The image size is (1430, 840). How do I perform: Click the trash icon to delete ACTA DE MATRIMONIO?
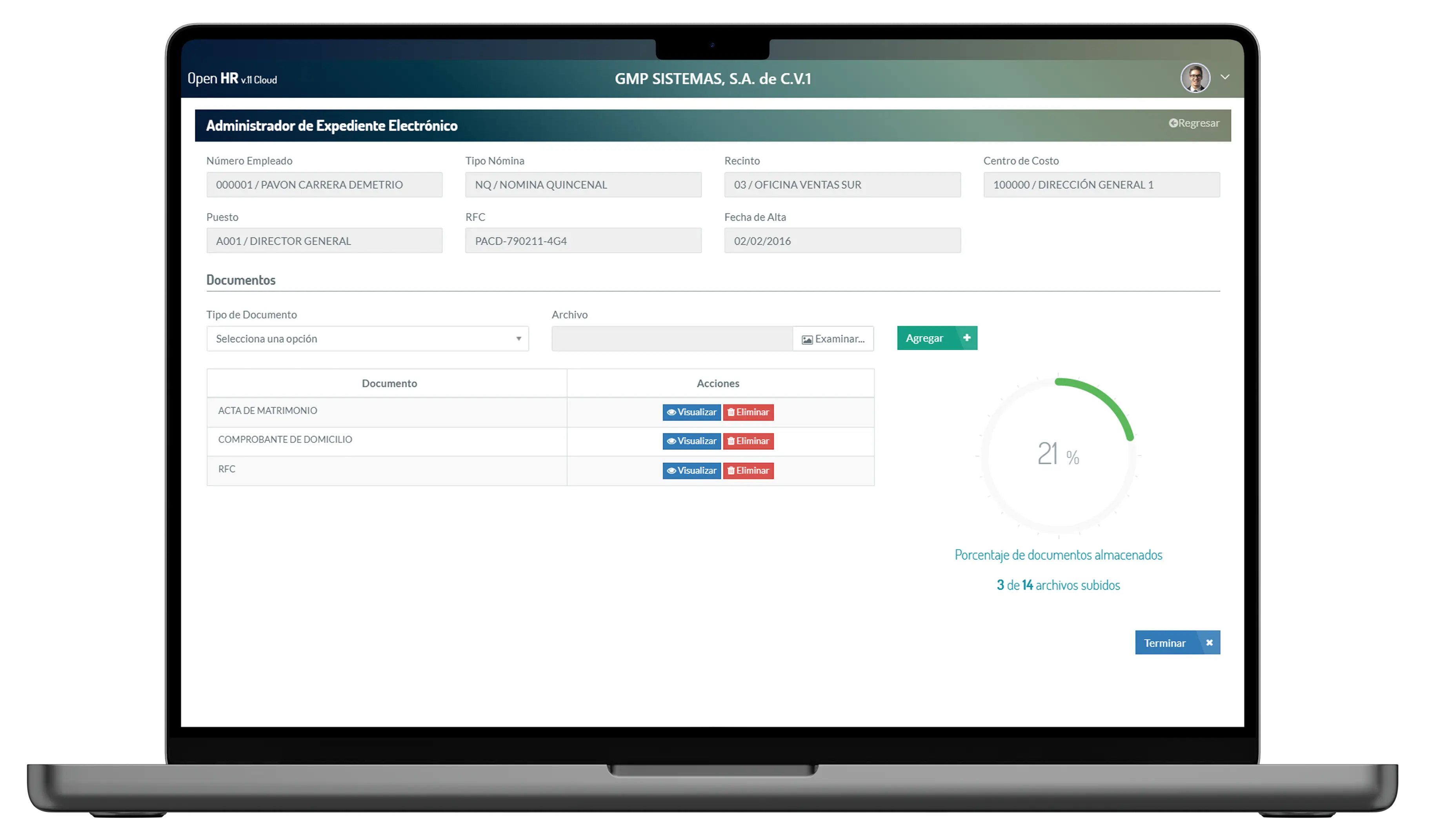tap(732, 412)
